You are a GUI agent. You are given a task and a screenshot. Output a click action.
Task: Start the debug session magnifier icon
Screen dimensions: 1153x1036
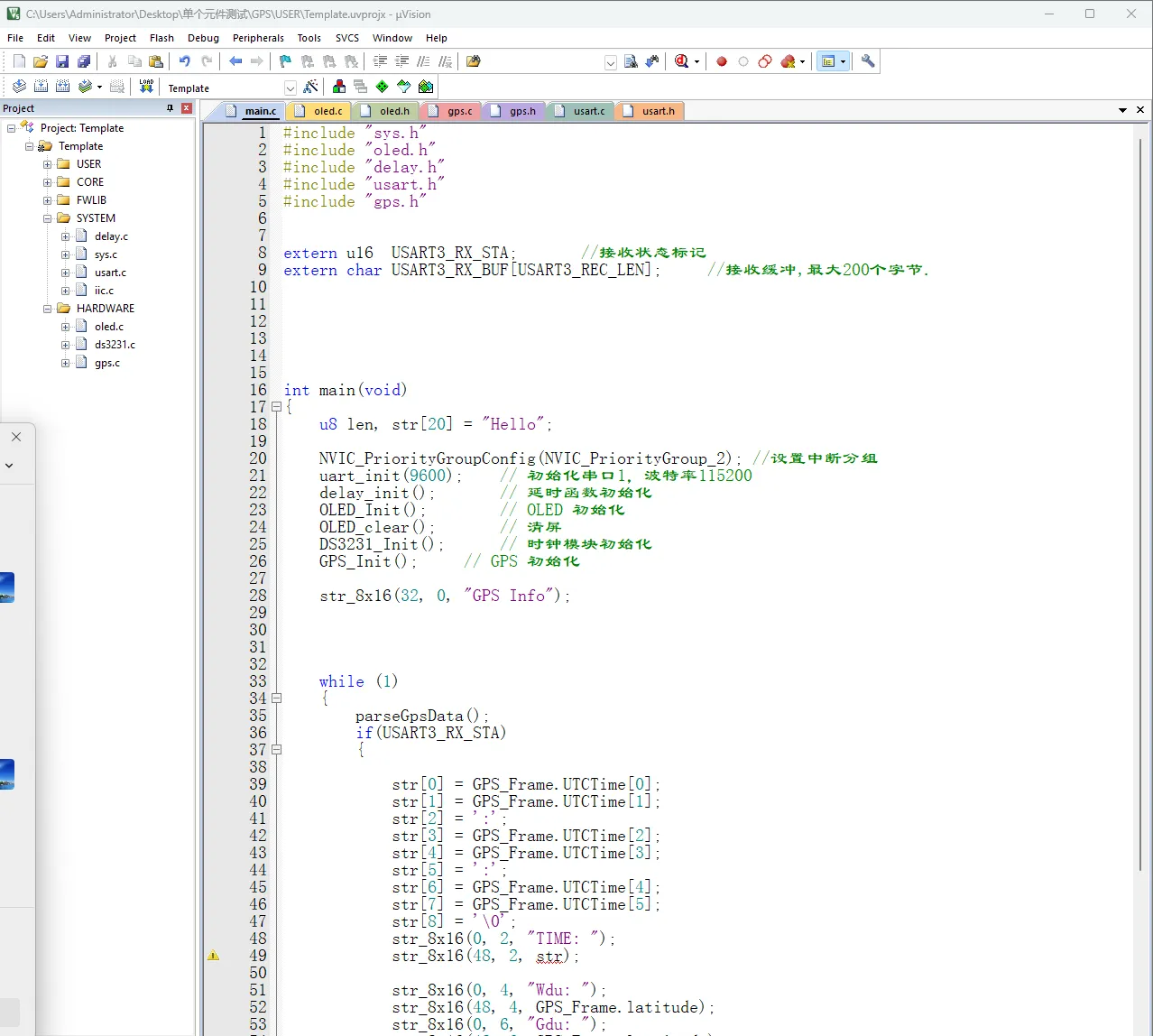[681, 61]
